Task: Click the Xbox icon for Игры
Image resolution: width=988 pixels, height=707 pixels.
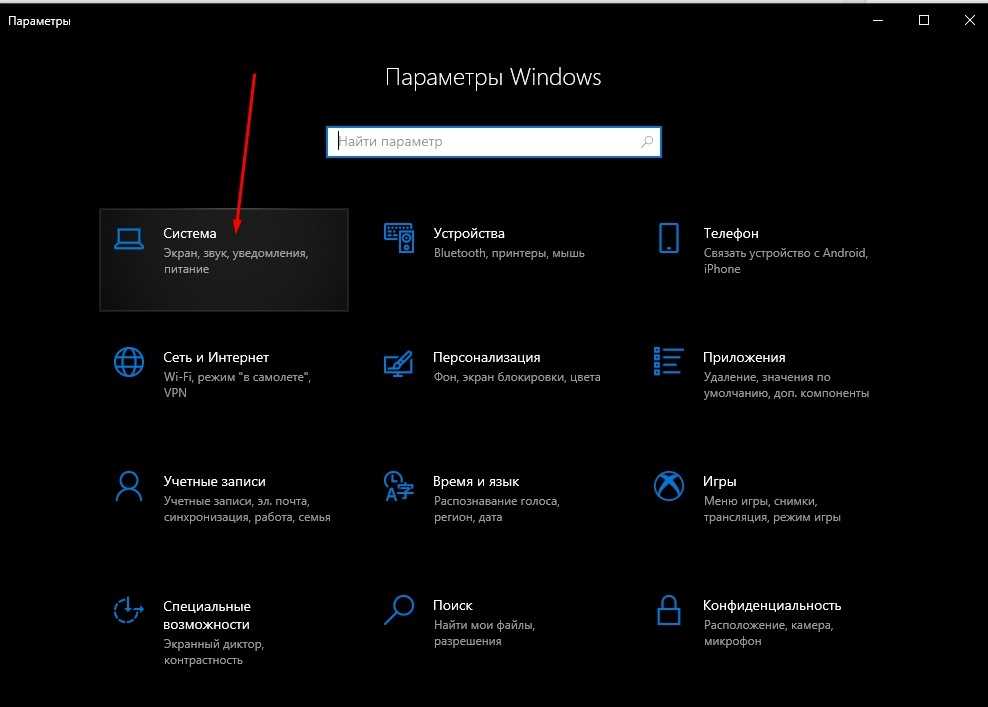Action: (x=668, y=486)
